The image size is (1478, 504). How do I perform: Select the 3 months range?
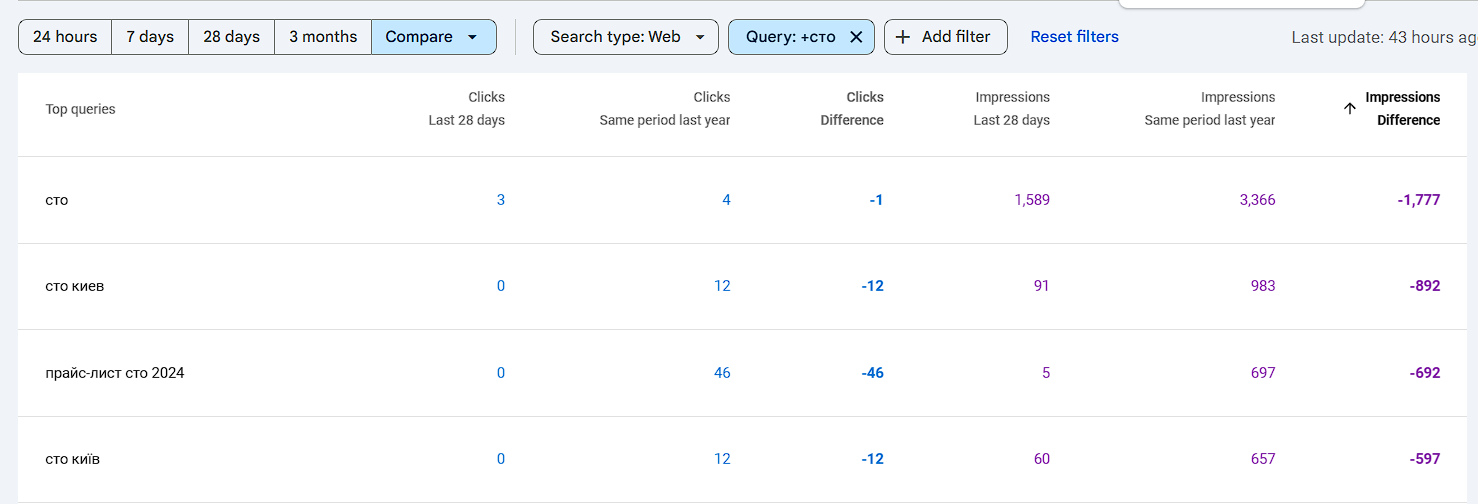pos(323,37)
